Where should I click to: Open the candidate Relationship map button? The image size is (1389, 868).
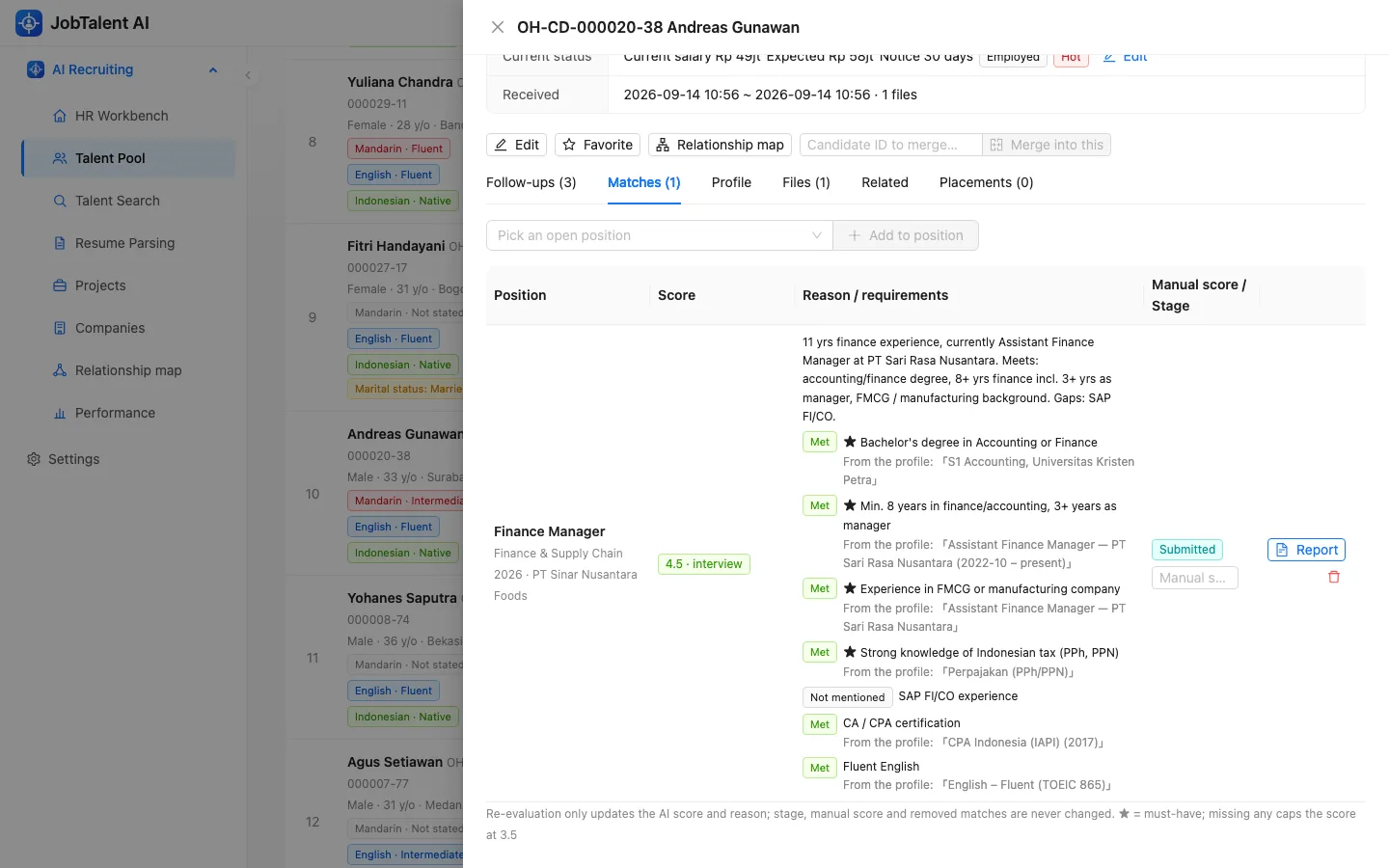(x=720, y=145)
